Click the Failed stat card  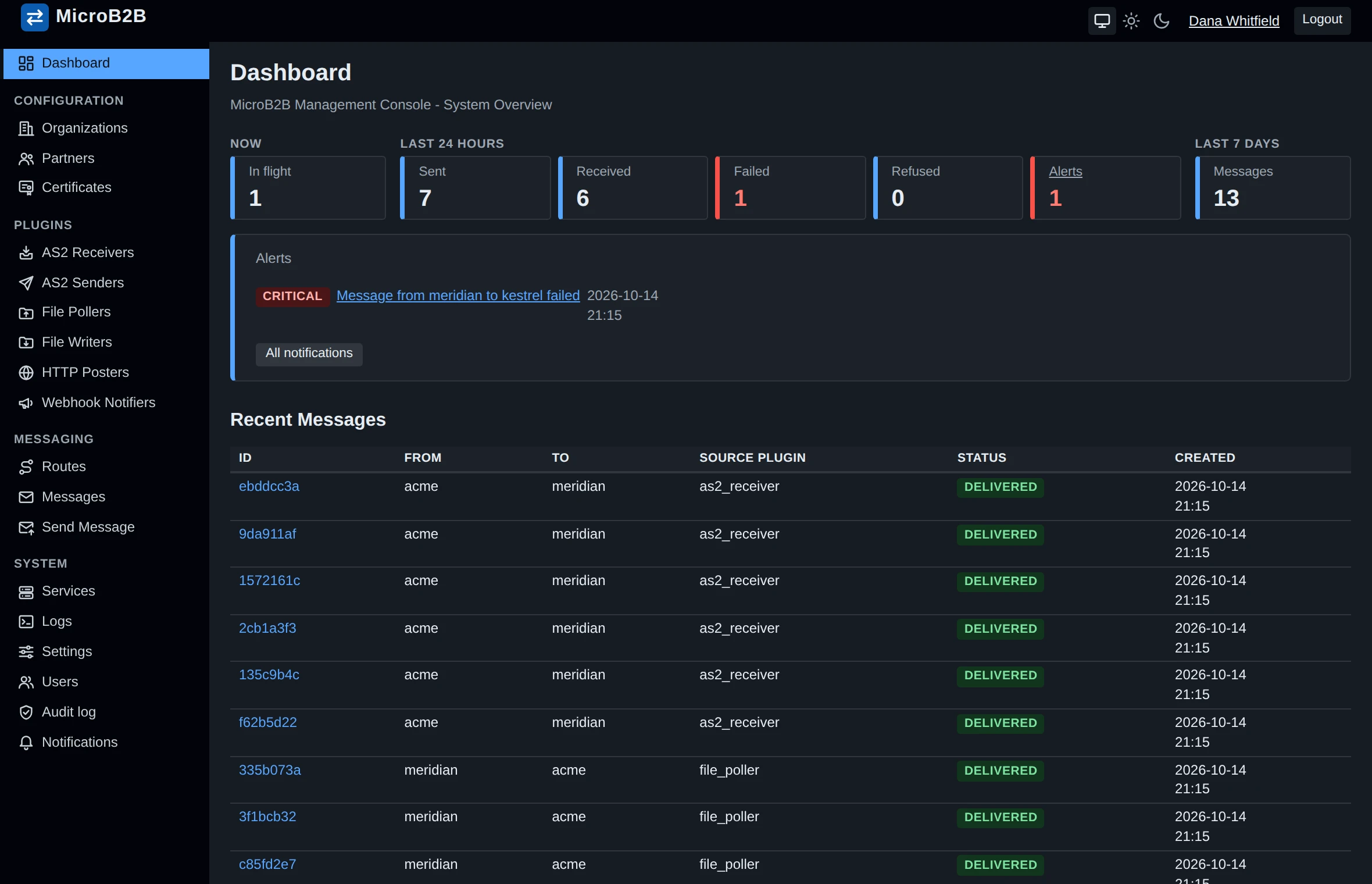click(x=791, y=188)
